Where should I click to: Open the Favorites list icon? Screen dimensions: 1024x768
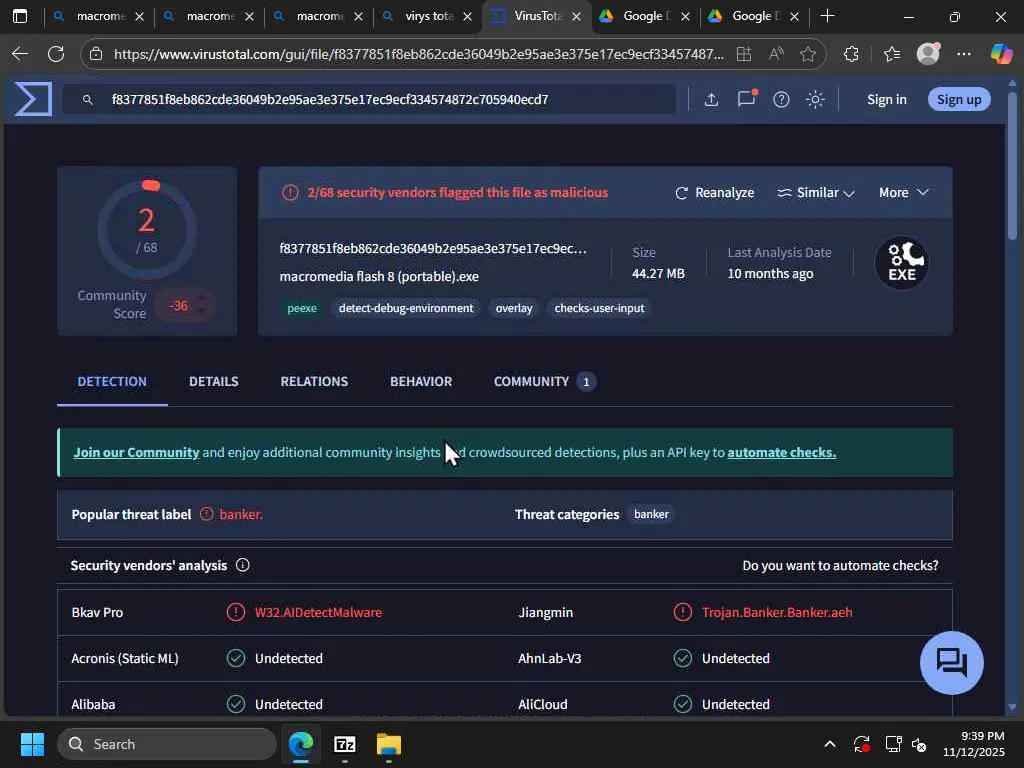click(x=891, y=54)
